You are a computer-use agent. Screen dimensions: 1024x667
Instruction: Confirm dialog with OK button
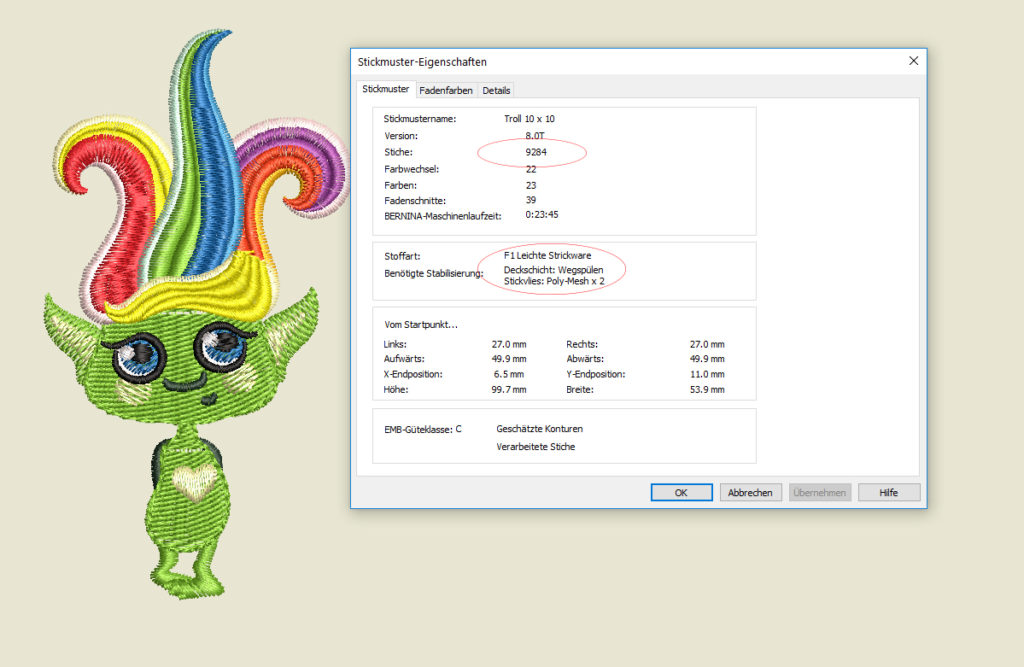(x=681, y=493)
